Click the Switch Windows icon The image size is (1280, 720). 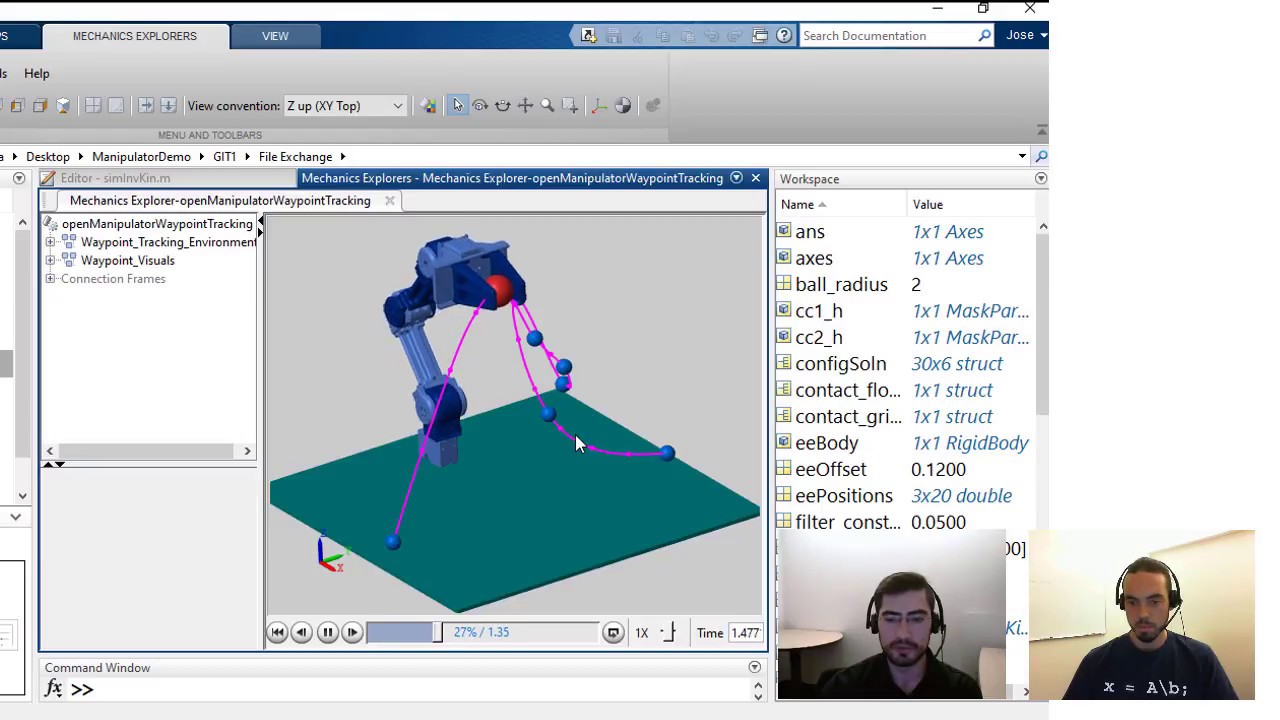pos(760,35)
